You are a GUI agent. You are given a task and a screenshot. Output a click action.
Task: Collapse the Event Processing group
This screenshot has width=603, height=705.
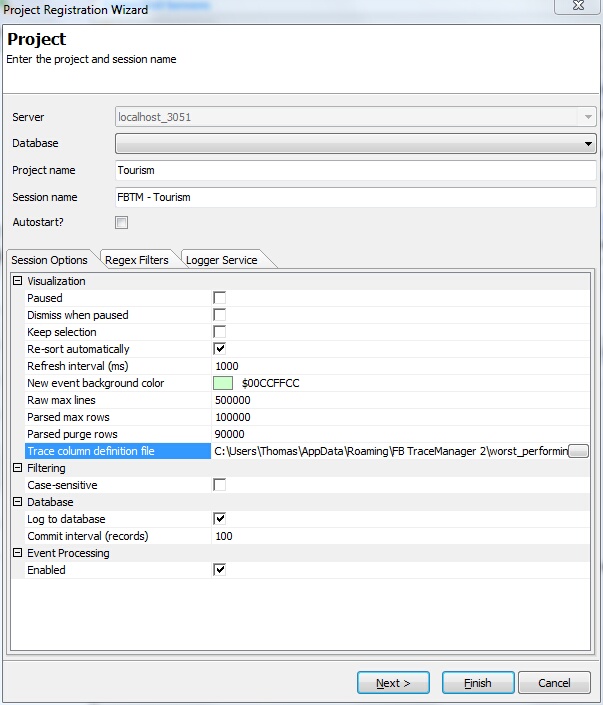(18, 553)
